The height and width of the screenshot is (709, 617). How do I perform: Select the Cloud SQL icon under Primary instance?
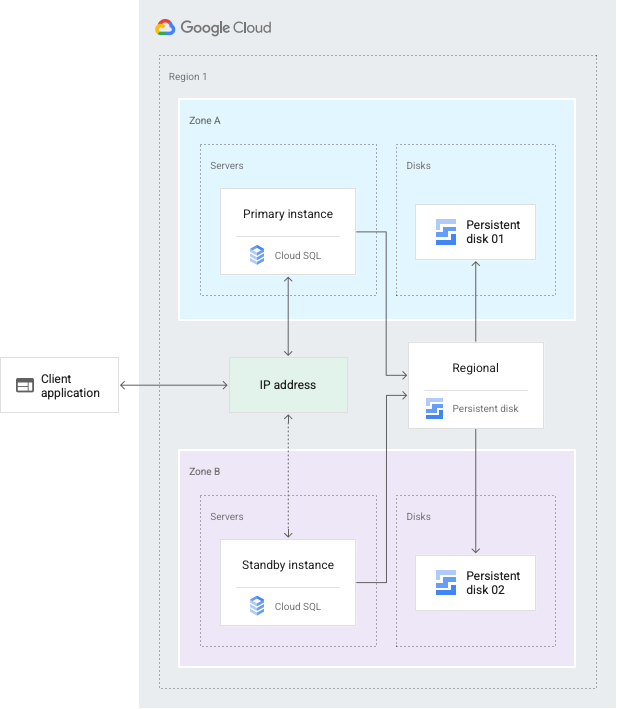[x=257, y=256]
